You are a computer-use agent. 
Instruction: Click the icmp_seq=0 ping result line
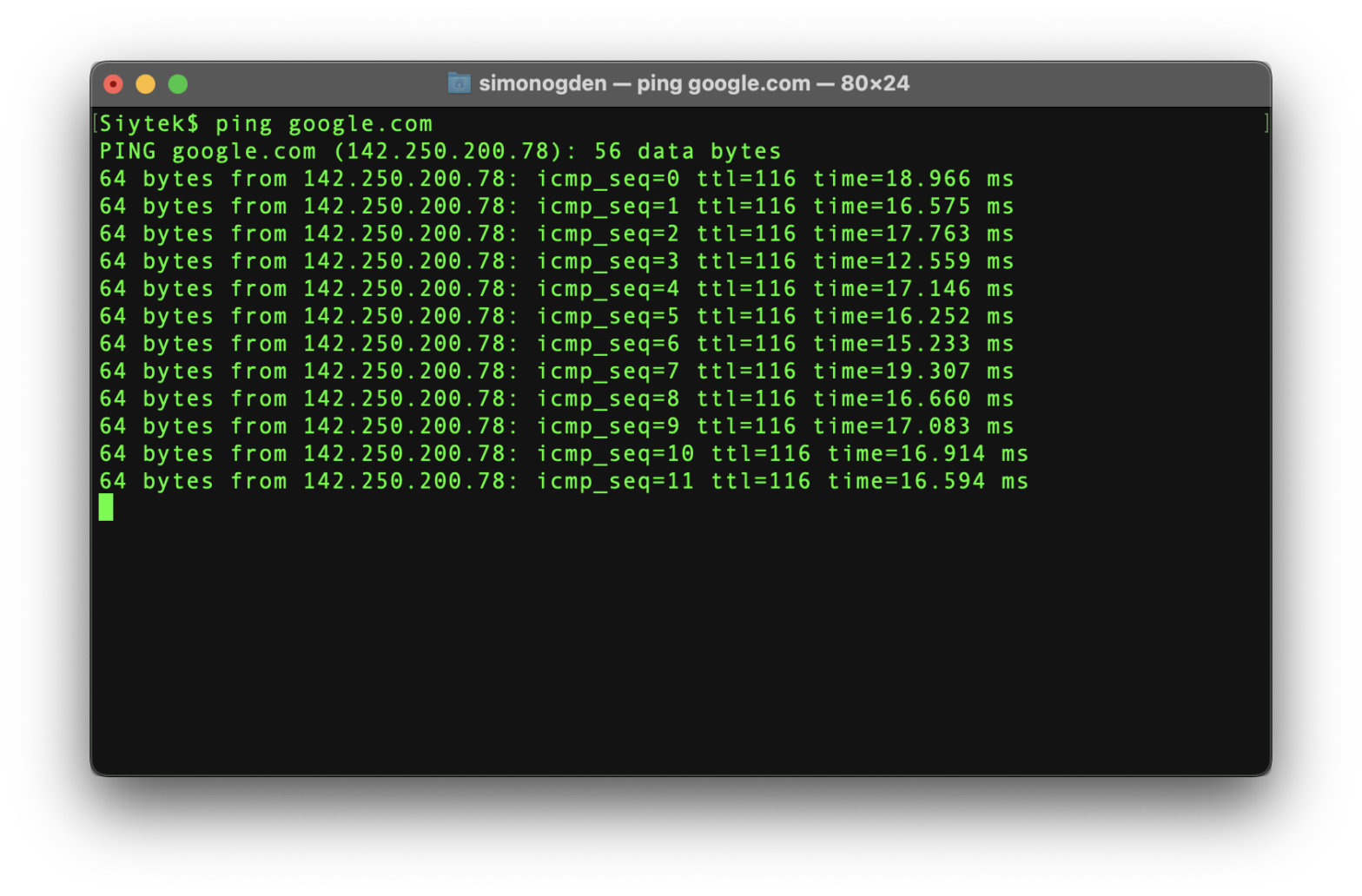point(556,179)
